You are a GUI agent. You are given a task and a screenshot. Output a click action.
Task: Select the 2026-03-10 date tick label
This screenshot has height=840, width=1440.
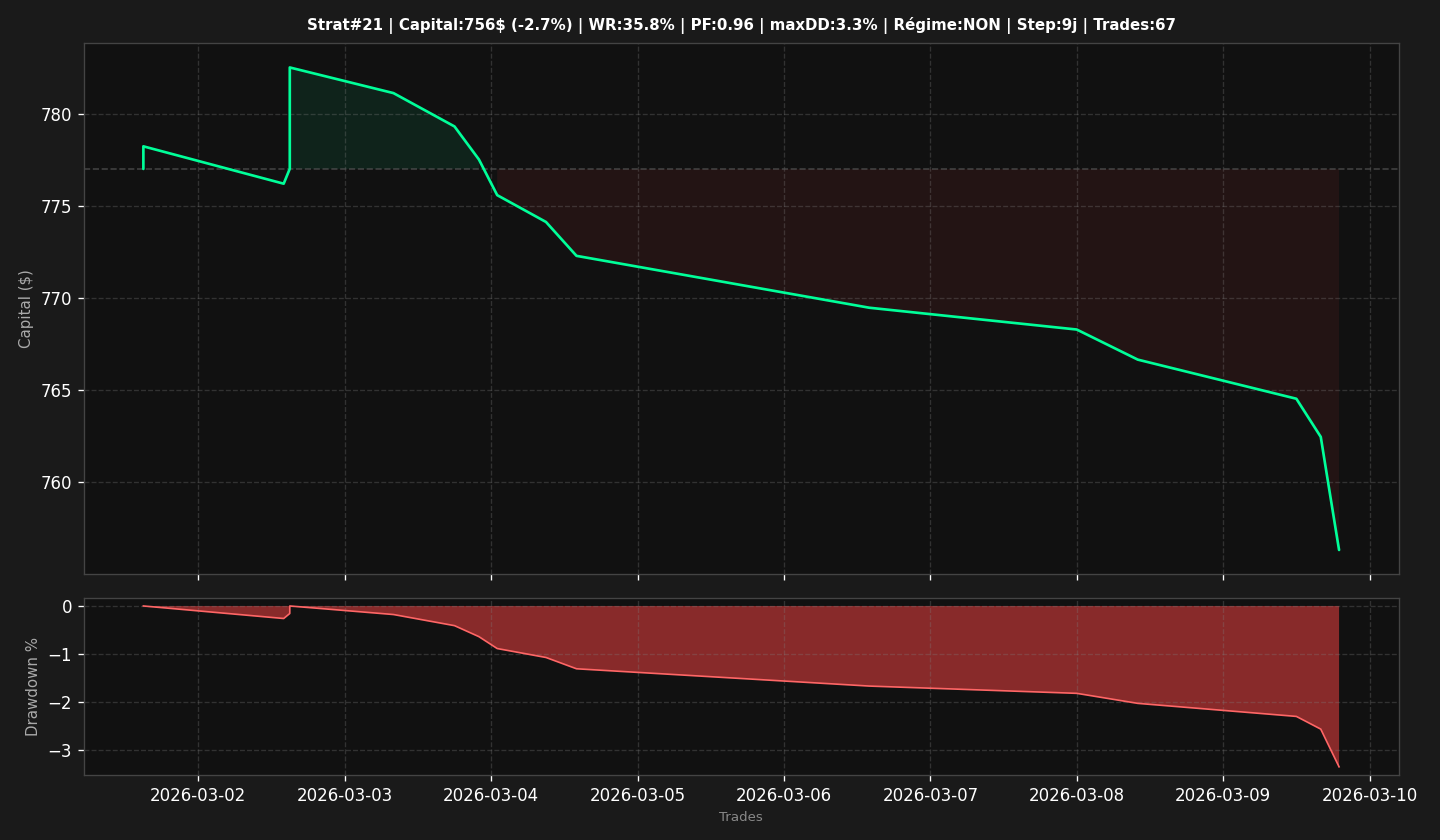point(1370,795)
